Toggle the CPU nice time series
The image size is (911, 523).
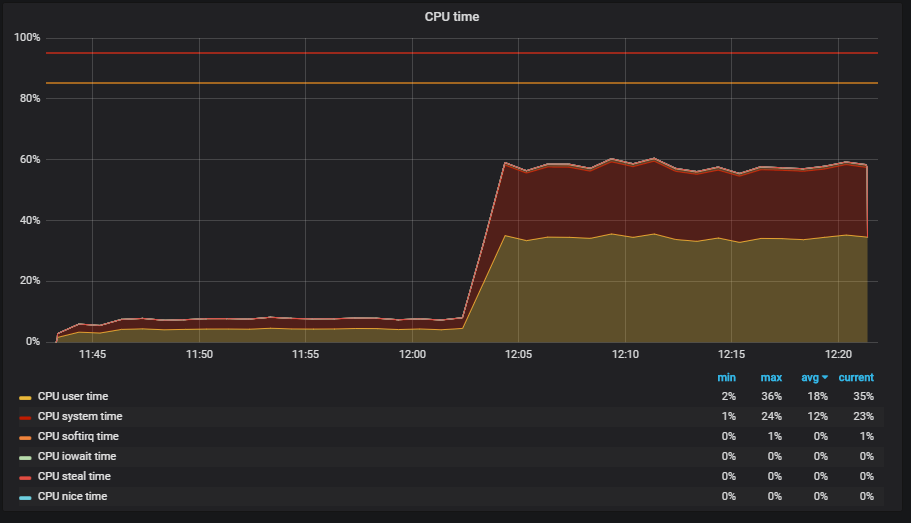(73, 496)
